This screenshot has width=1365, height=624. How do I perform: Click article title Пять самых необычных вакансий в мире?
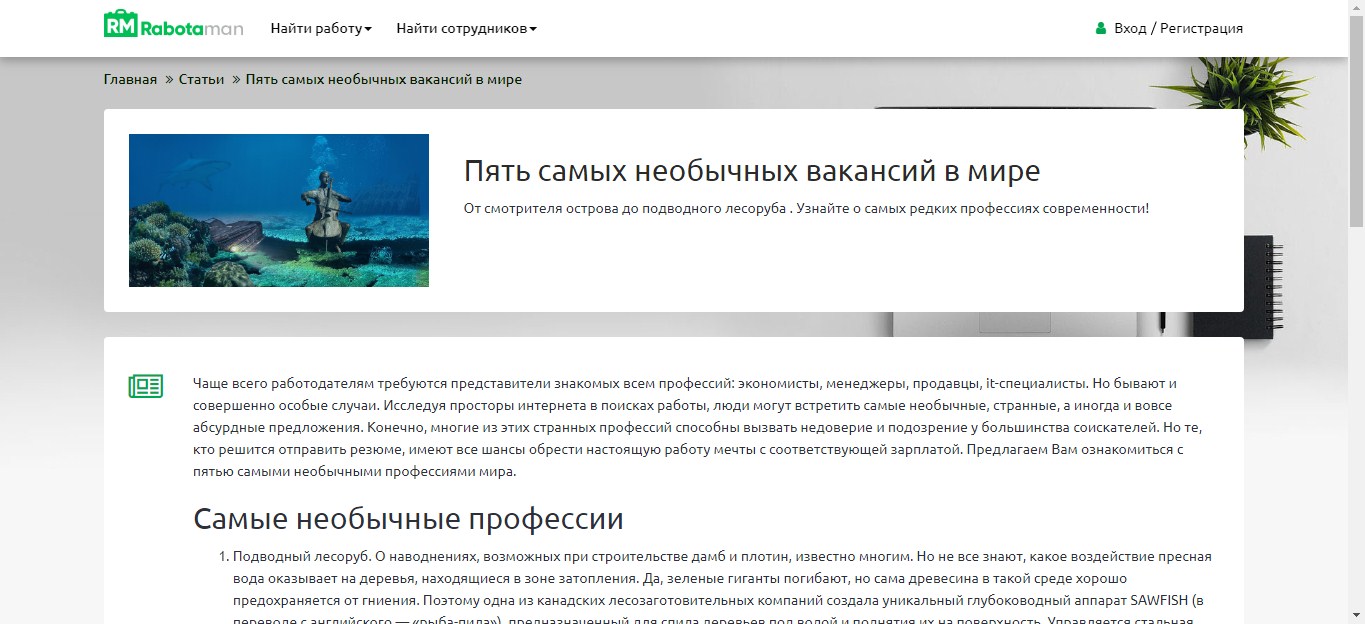point(752,171)
